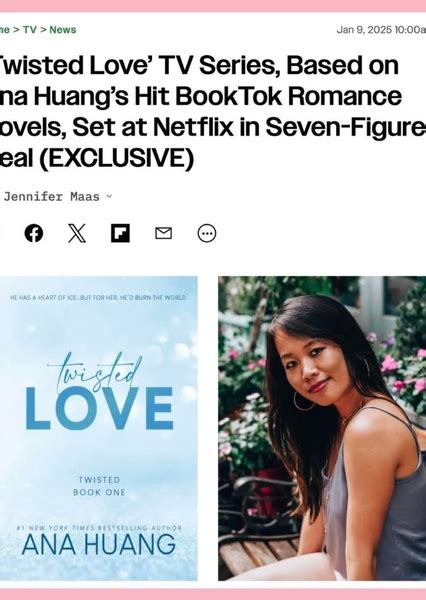The width and height of the screenshot is (426, 600).
Task: Share article on X
Action: (x=77, y=233)
